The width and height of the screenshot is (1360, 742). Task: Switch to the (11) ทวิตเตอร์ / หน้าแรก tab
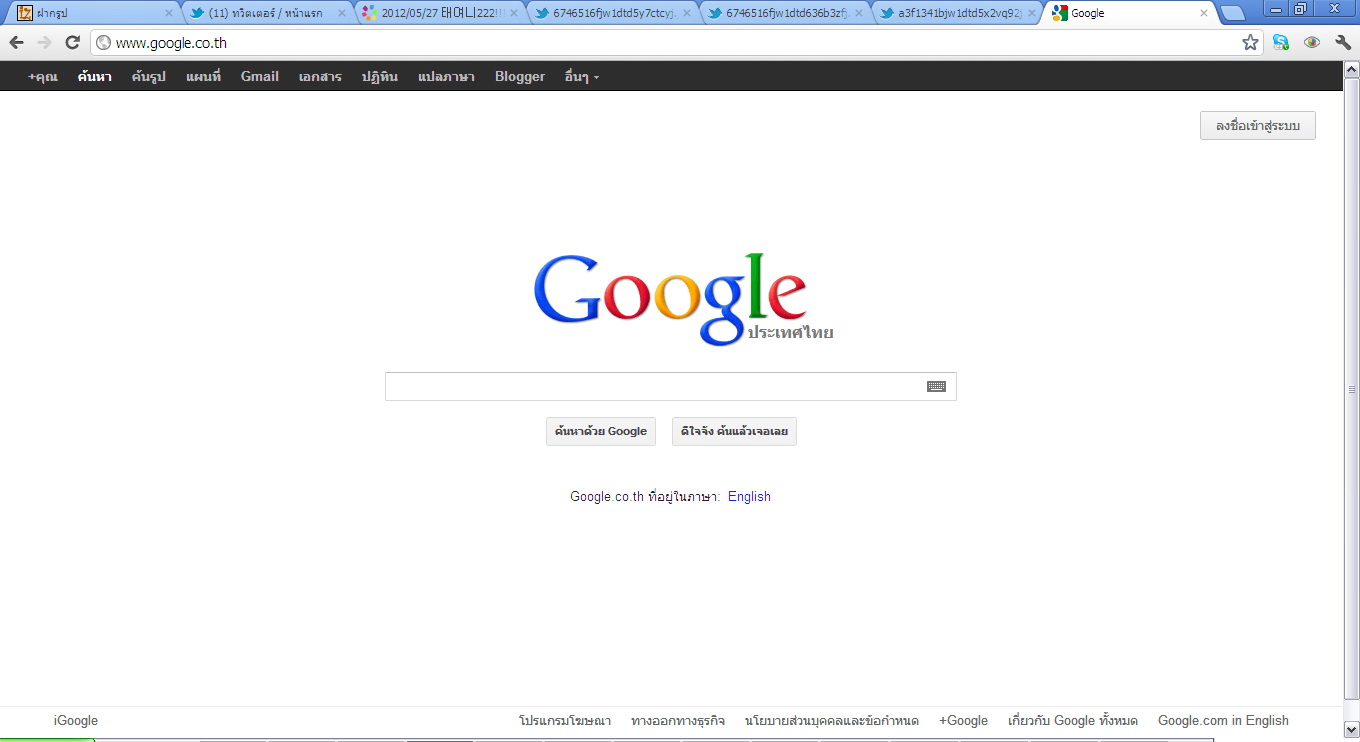pos(268,14)
